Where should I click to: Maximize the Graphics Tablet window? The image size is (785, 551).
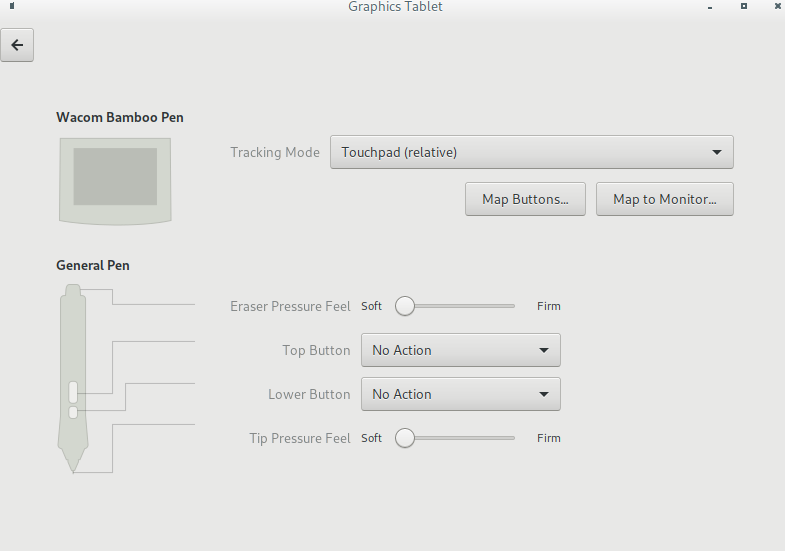[744, 6]
